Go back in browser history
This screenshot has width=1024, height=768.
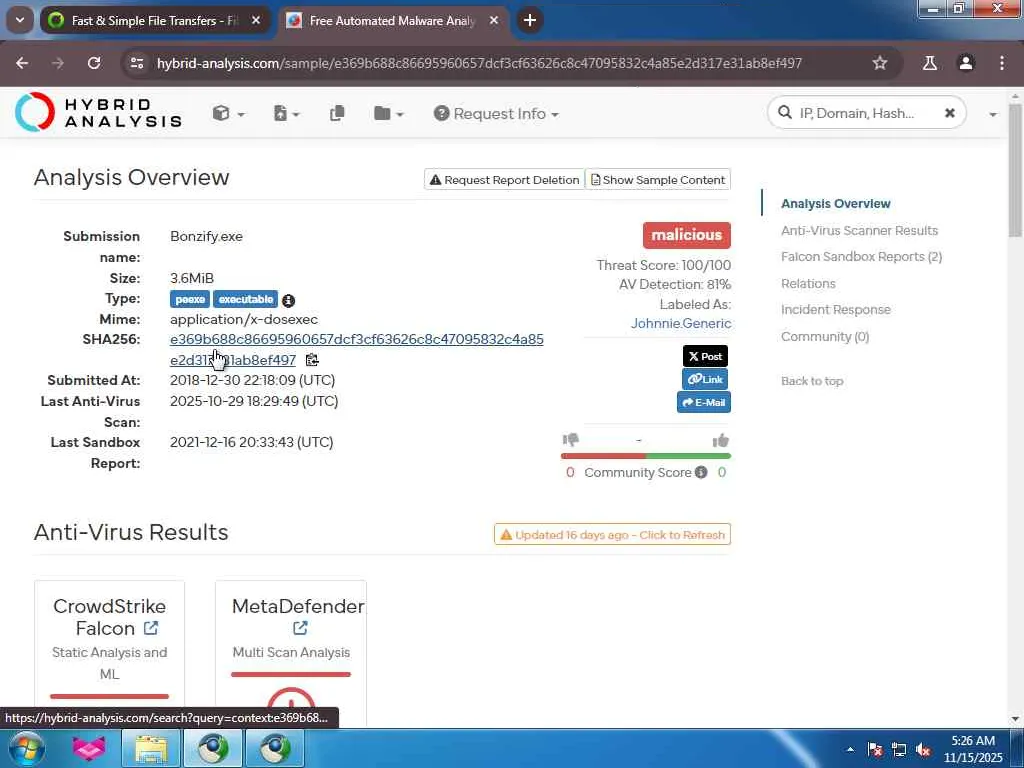22,63
